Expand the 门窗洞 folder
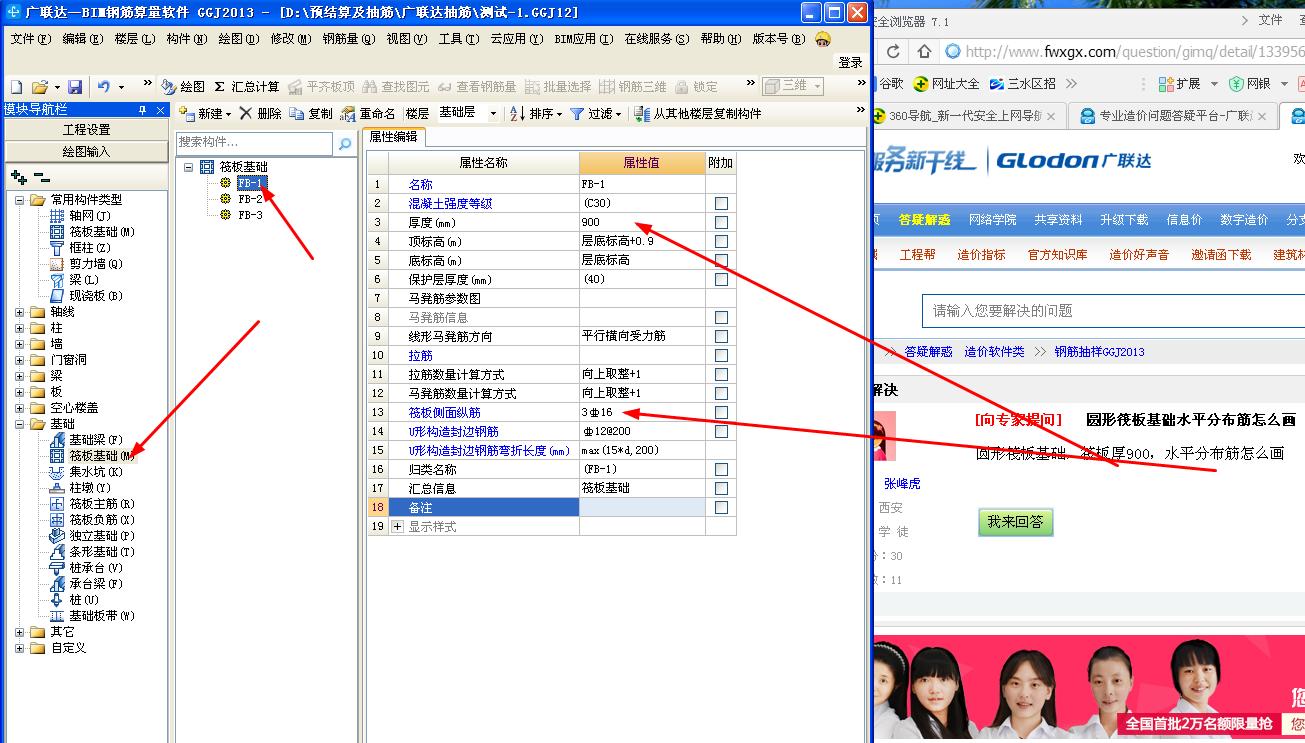The image size is (1305, 743). 20,360
